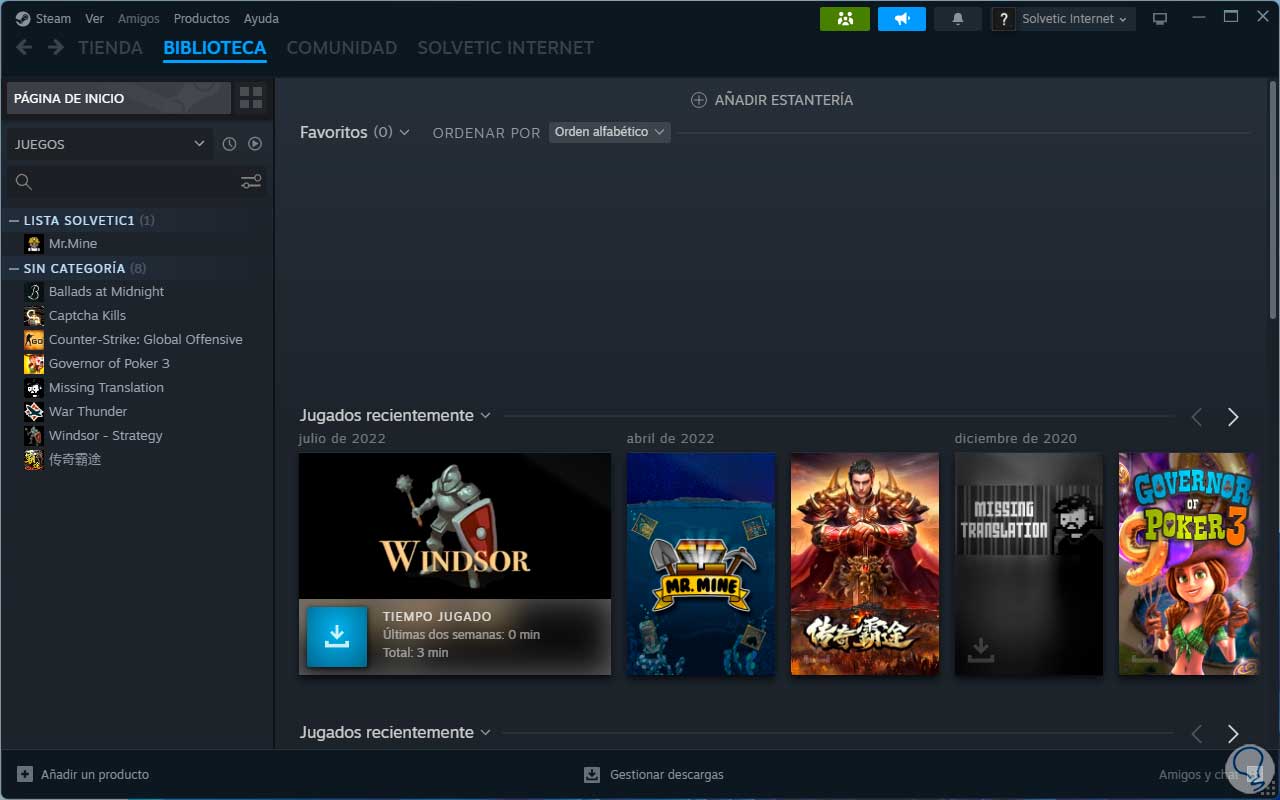Click the green friends activity button
Viewport: 1280px width, 800px height.
point(845,19)
